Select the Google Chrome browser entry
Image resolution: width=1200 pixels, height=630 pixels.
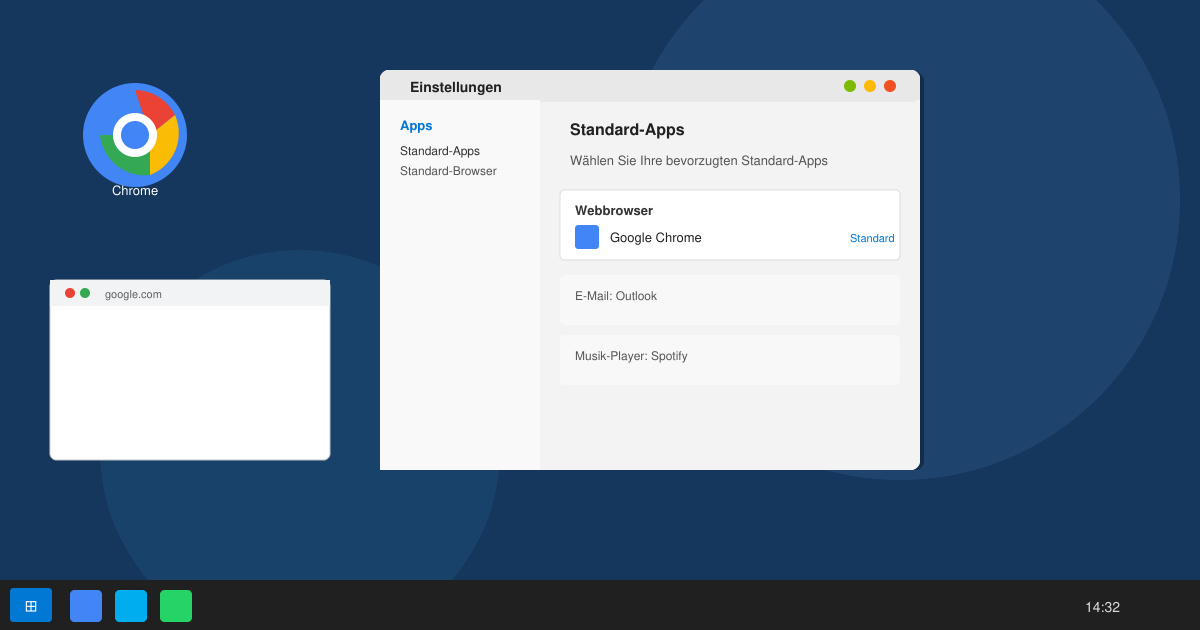point(656,238)
